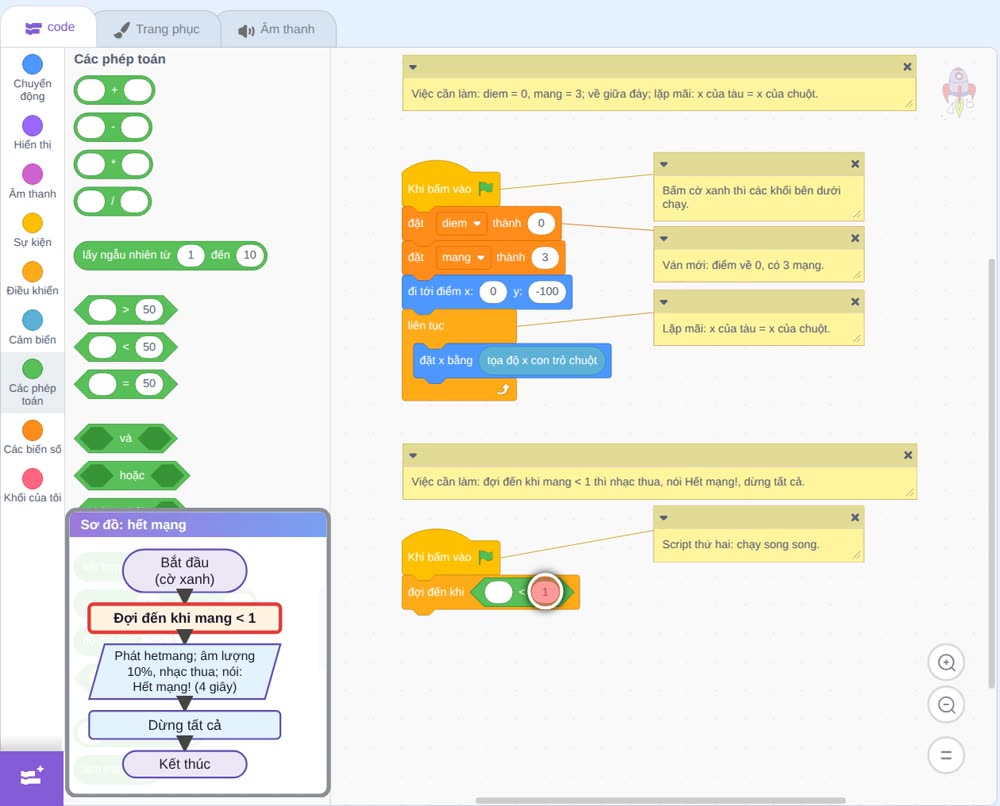
Task: Open the Chuyển động blue category circle
Action: tap(32, 64)
